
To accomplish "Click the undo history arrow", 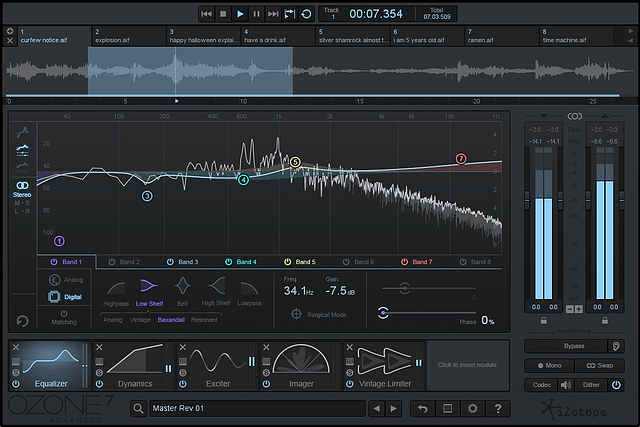I will (422, 408).
